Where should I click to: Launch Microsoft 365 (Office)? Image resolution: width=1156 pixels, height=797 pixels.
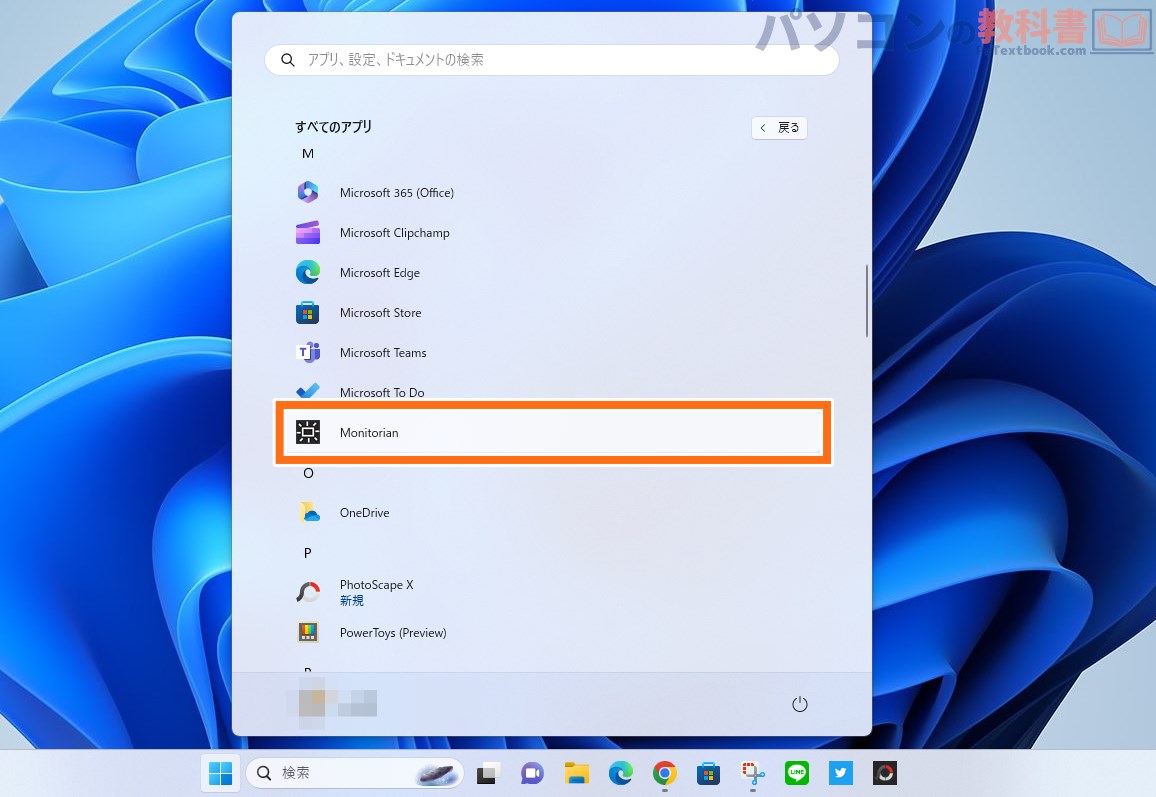click(396, 193)
